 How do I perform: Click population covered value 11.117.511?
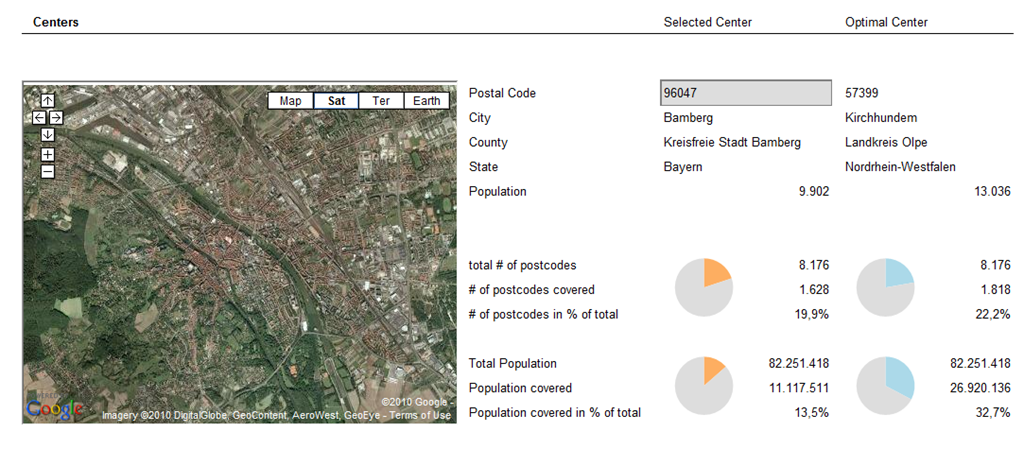[x=801, y=388]
